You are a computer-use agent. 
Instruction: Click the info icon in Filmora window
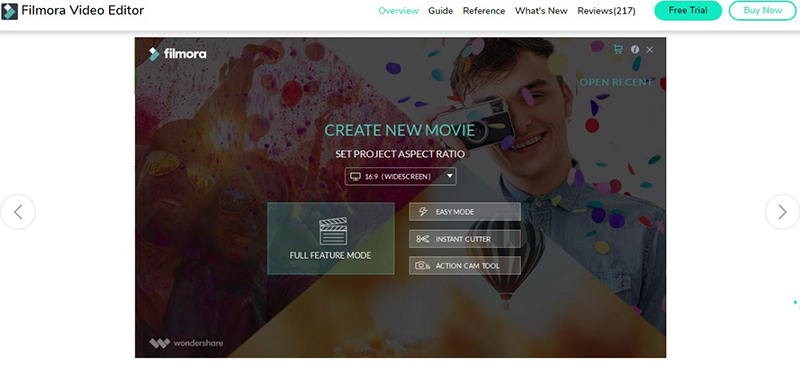tap(635, 50)
